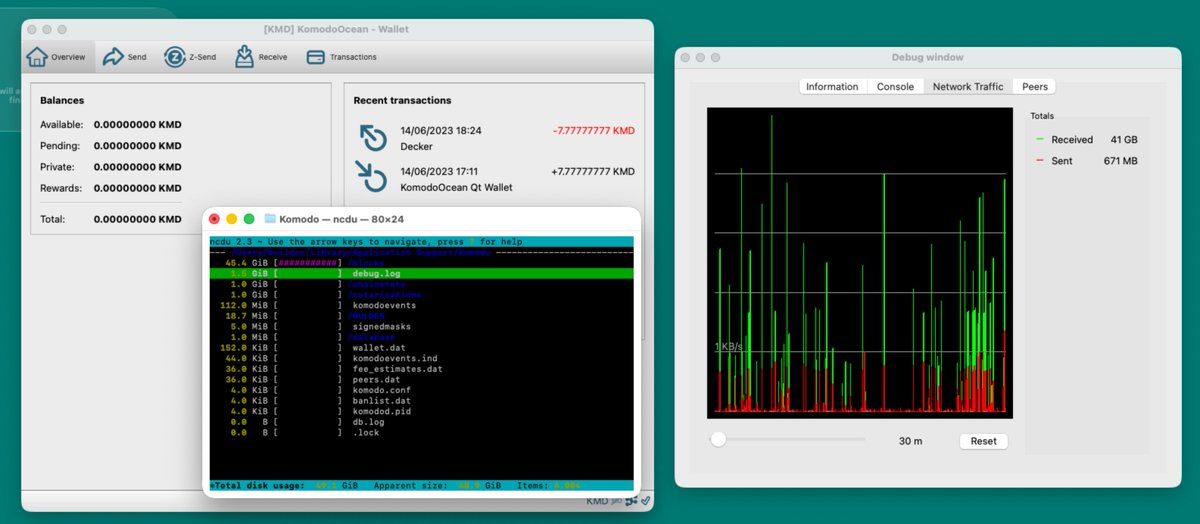
Task: Open the Receive page in wallet toolbar
Action: tap(261, 57)
